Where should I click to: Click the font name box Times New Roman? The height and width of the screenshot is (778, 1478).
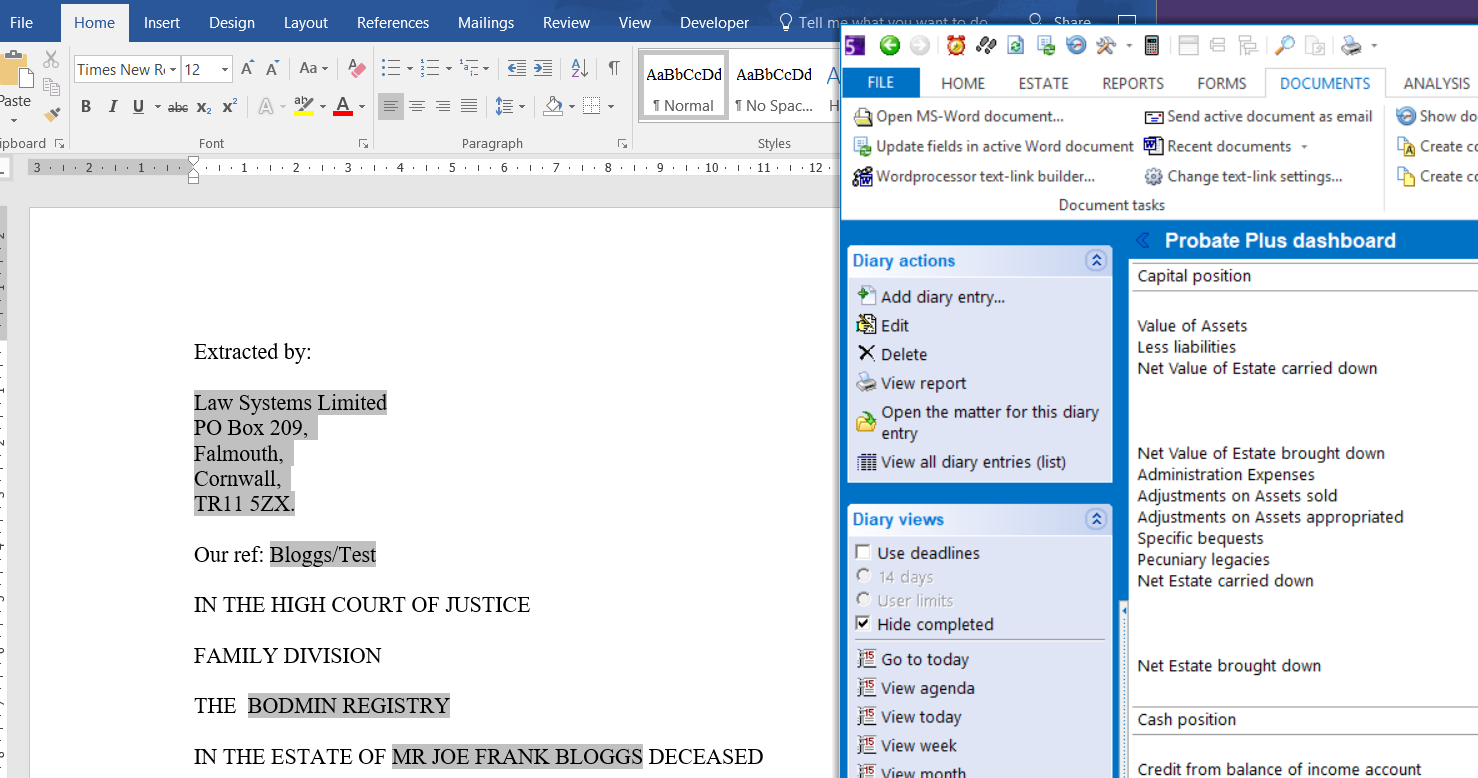click(x=120, y=70)
